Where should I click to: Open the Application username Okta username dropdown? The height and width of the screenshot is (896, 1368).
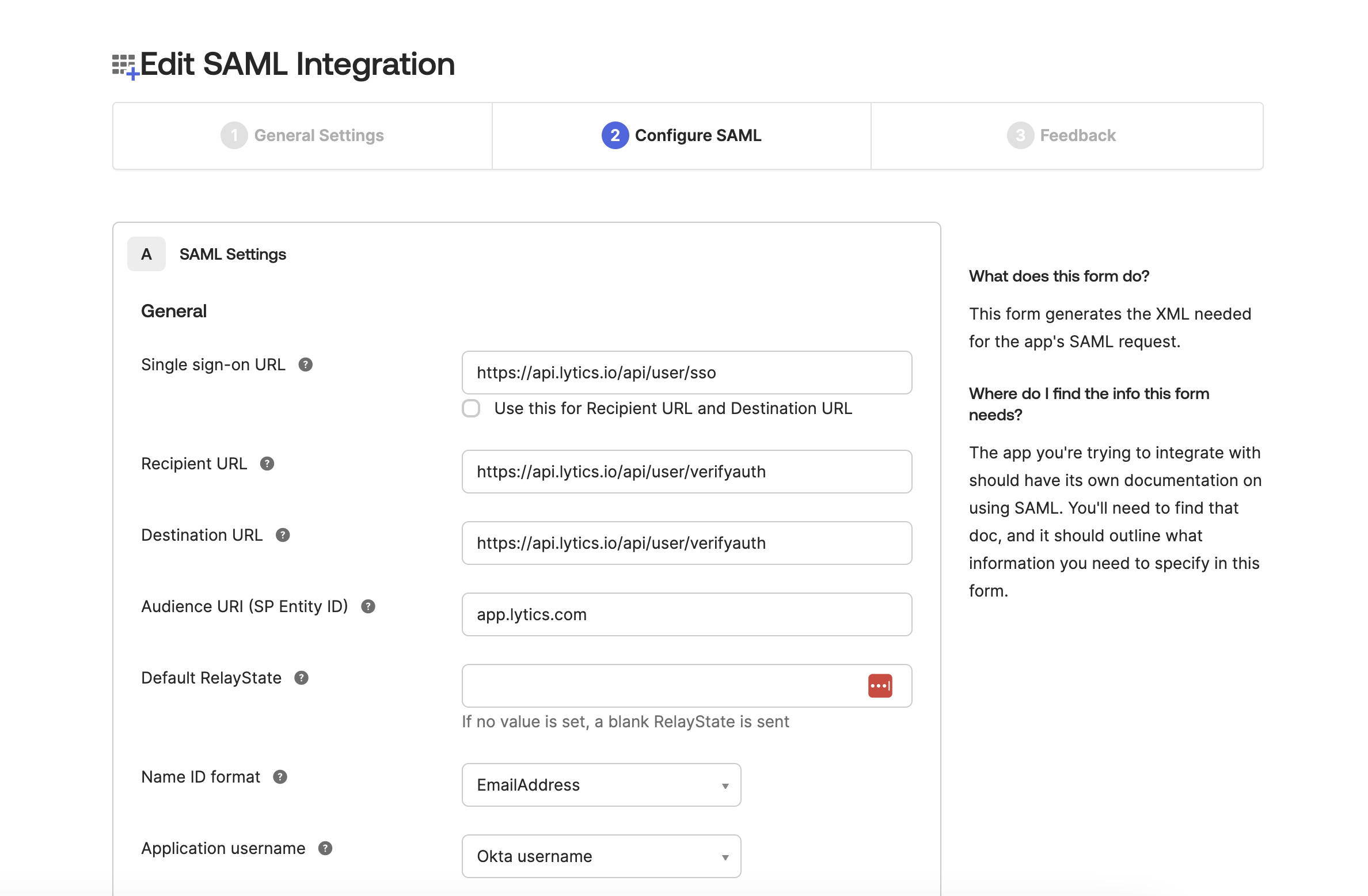[601, 856]
